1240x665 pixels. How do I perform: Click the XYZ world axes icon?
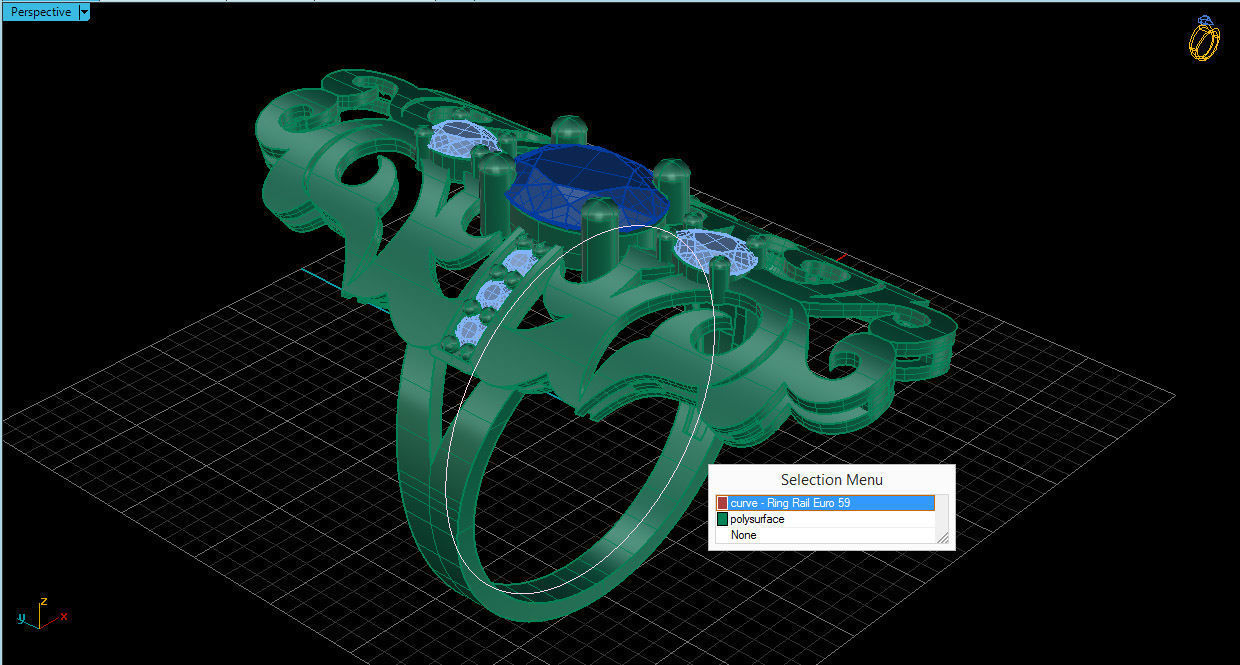pos(42,613)
